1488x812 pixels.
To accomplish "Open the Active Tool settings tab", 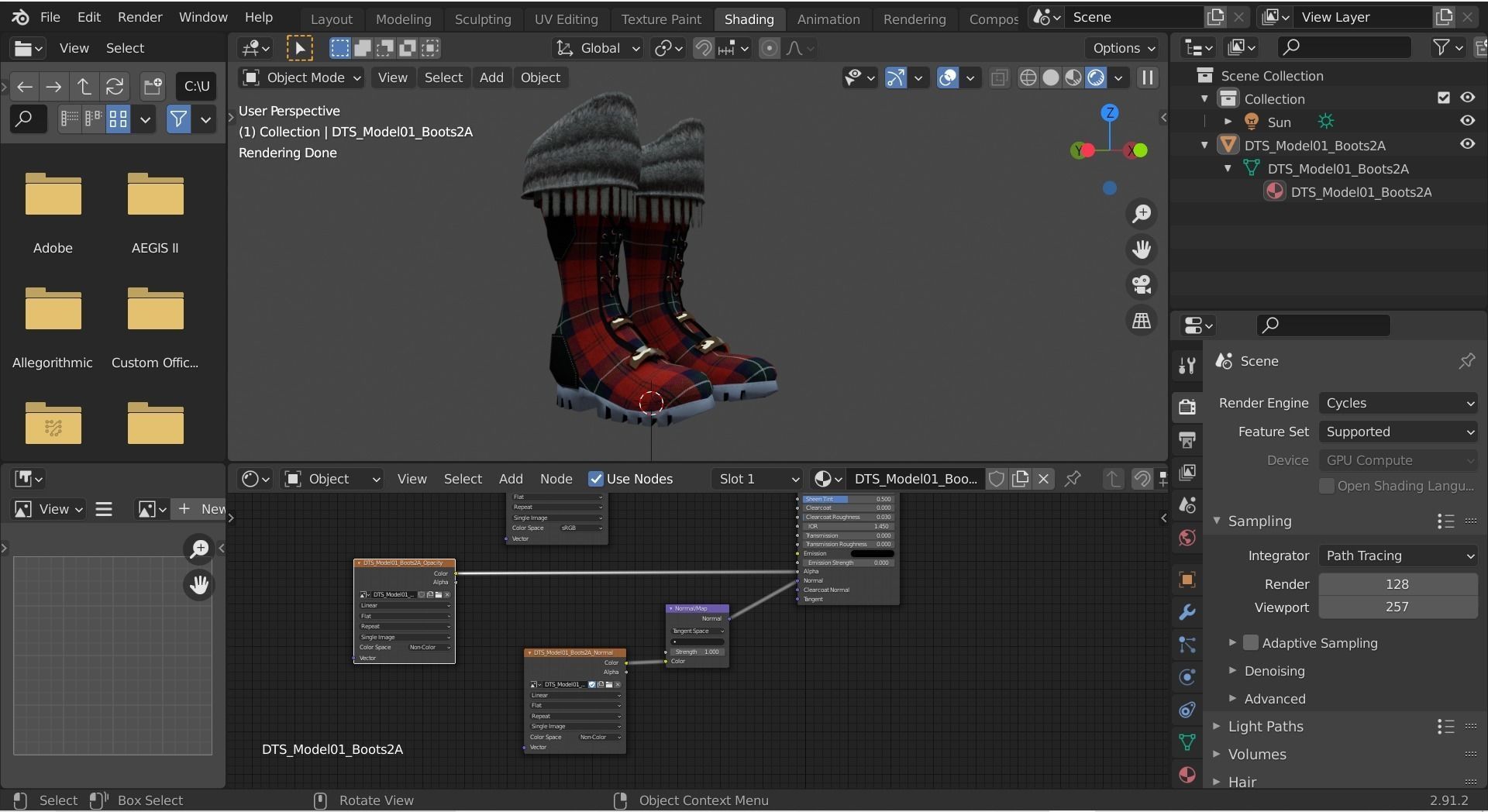I will (x=1187, y=365).
